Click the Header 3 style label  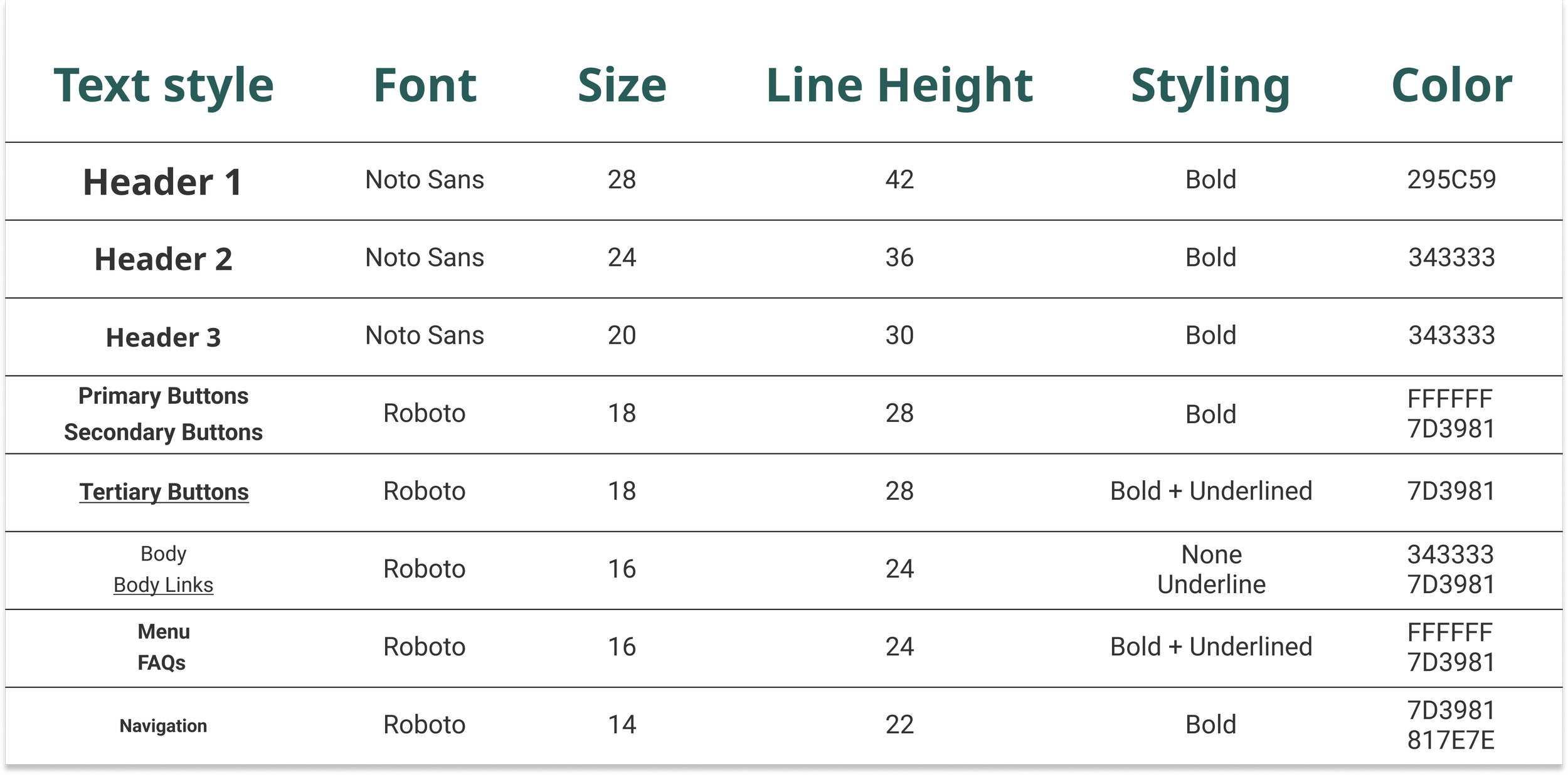coord(164,338)
